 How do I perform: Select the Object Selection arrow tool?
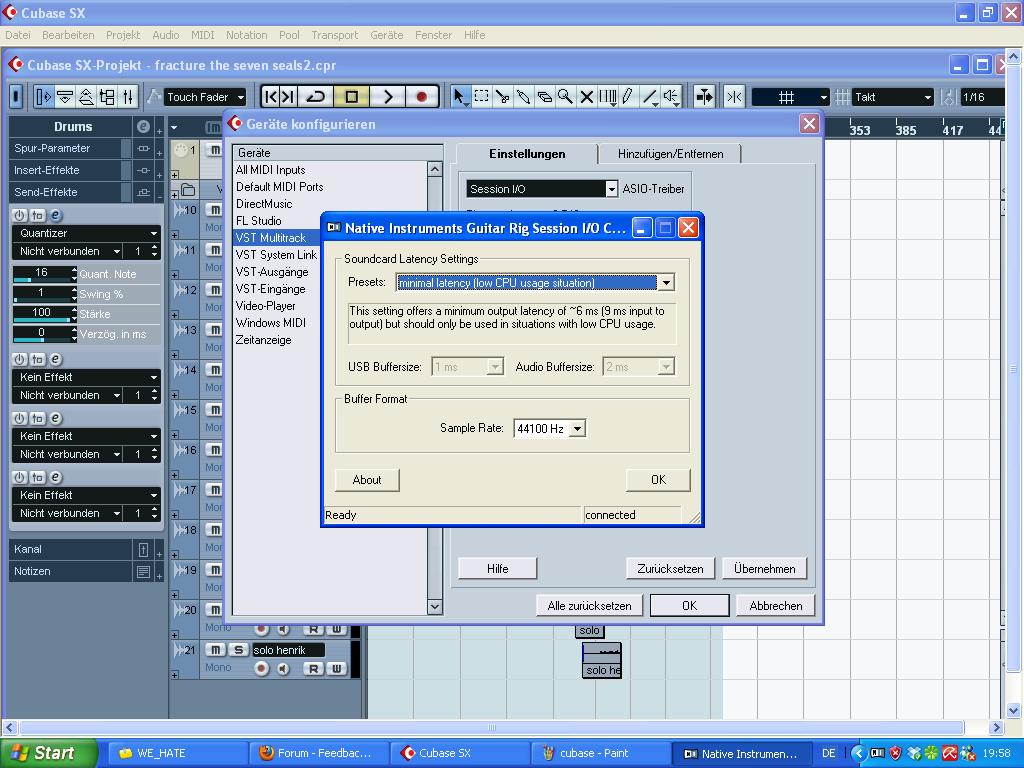click(459, 97)
